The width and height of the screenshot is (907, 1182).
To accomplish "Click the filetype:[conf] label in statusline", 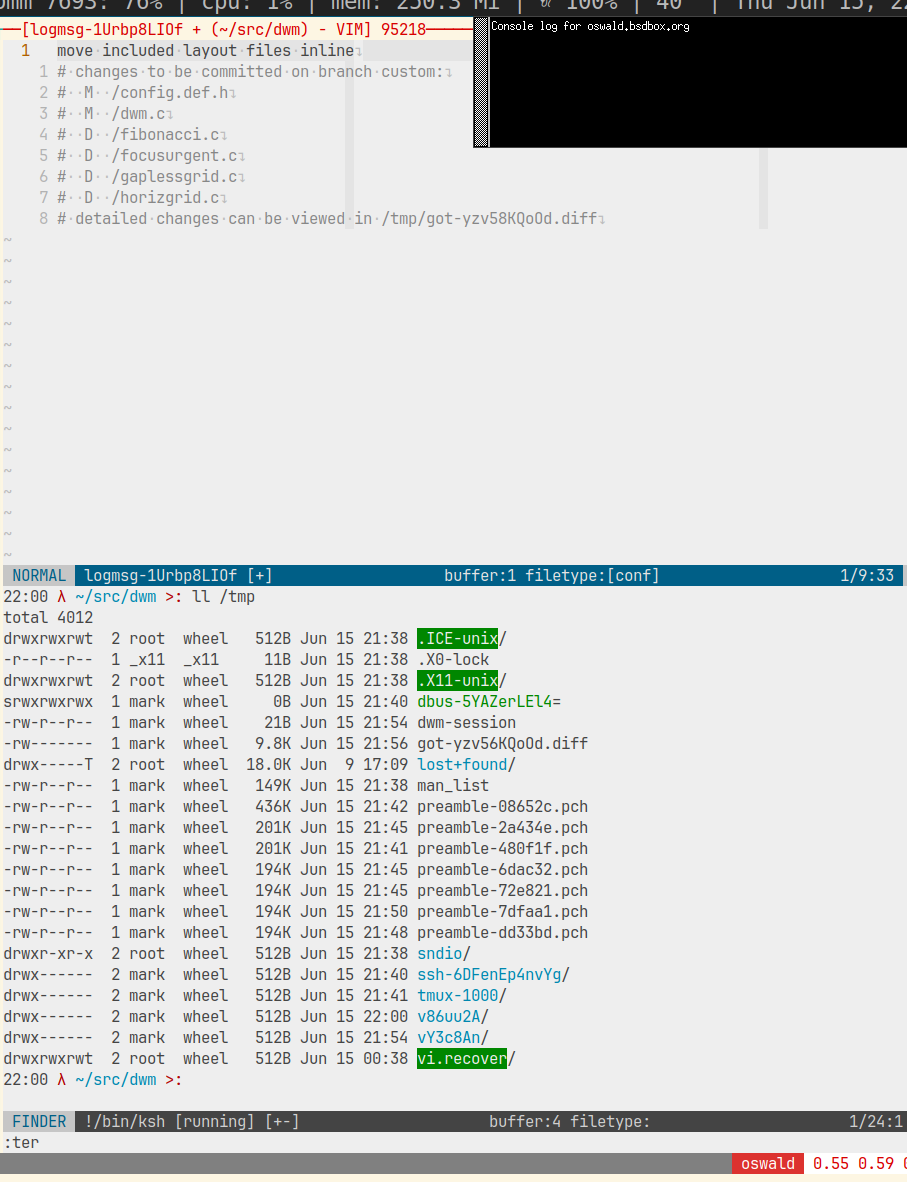I will [x=594, y=576].
